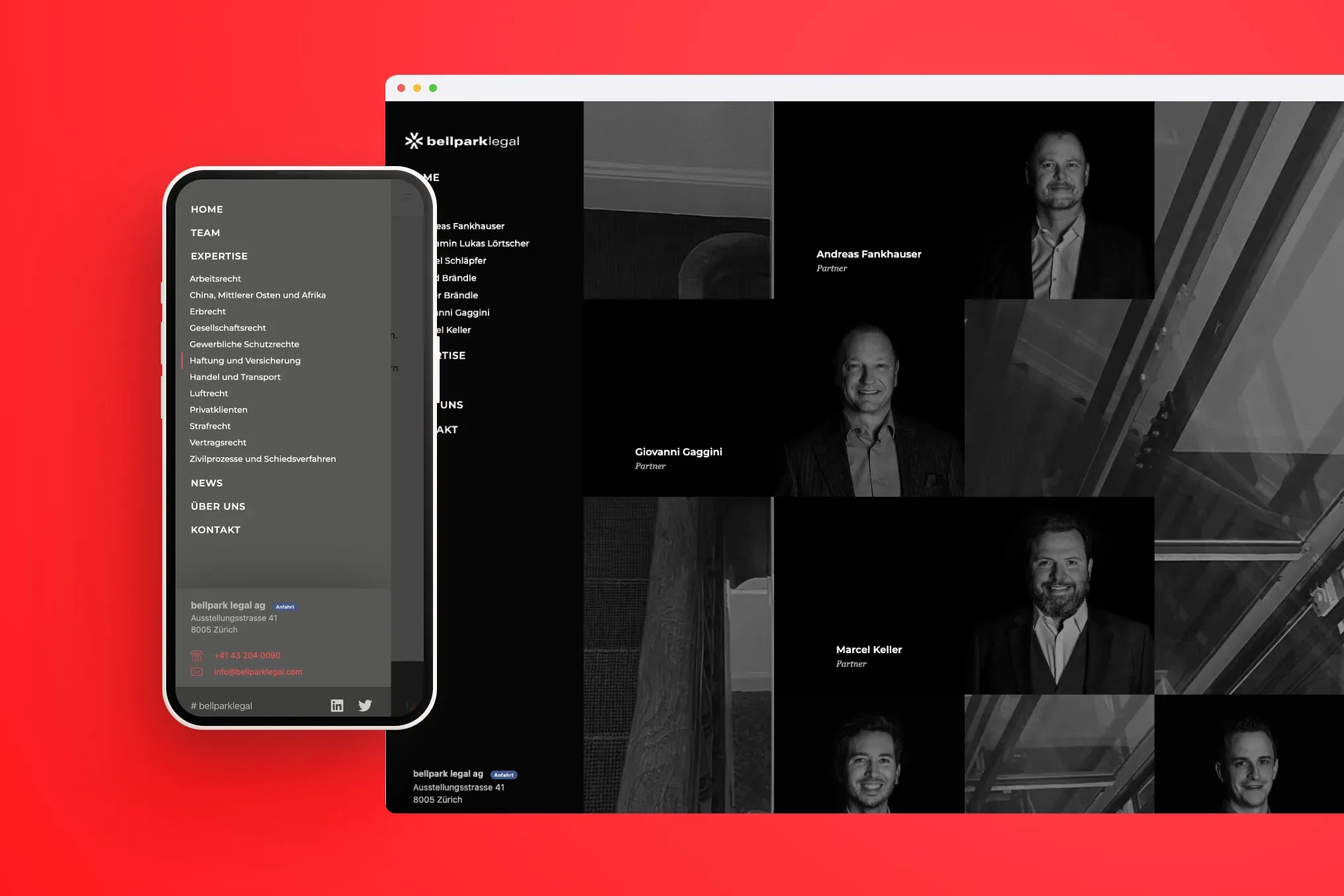
Task: Select HOME in the mobile navigation menu
Action: tap(207, 209)
